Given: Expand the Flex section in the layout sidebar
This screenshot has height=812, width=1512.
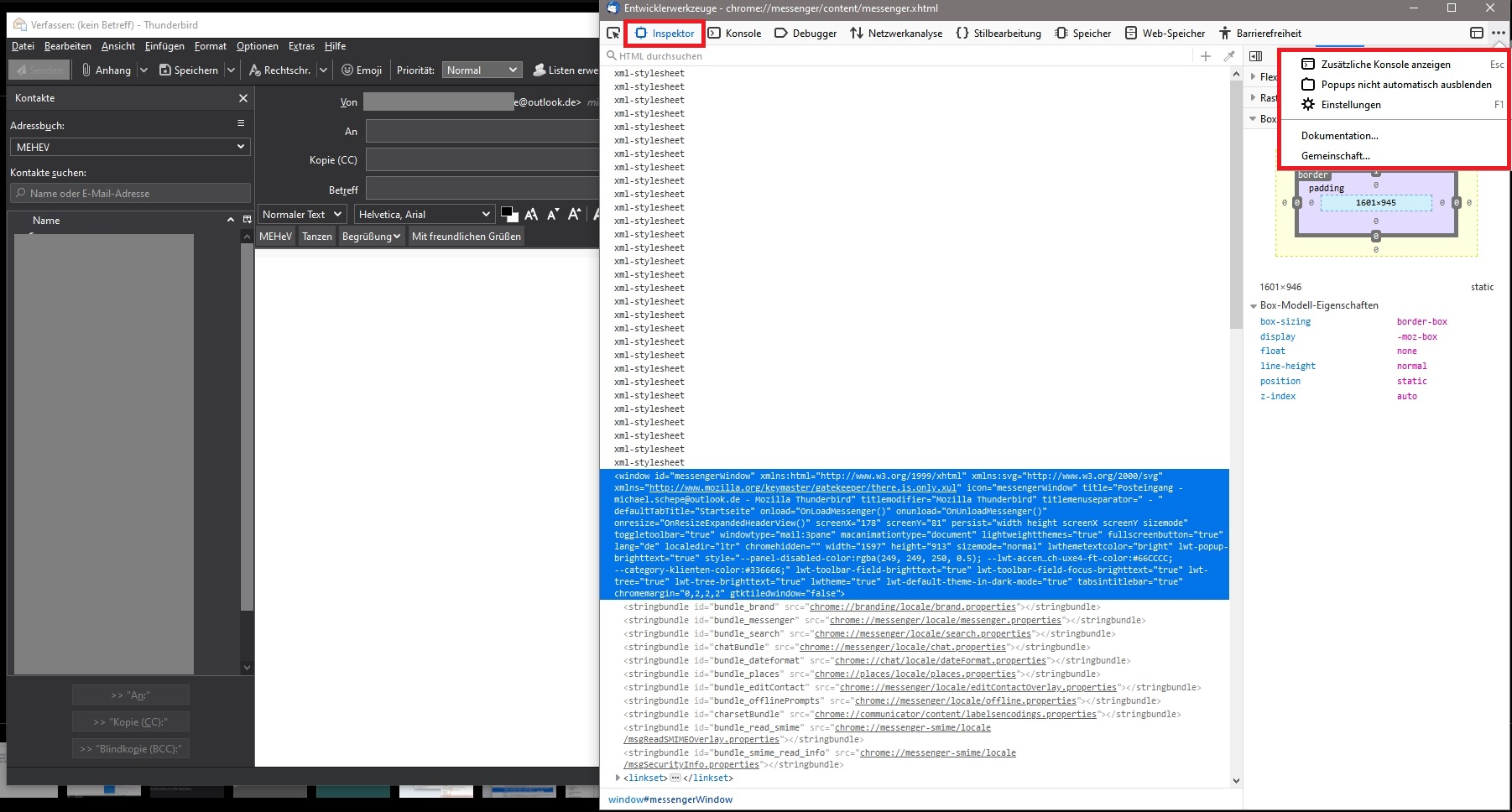Looking at the screenshot, I should [1254, 77].
